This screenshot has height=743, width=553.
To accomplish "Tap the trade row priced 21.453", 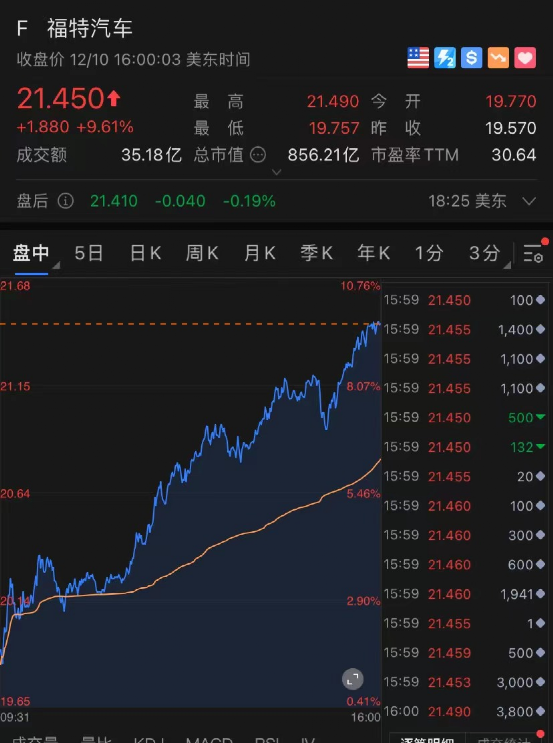I will 464,682.
